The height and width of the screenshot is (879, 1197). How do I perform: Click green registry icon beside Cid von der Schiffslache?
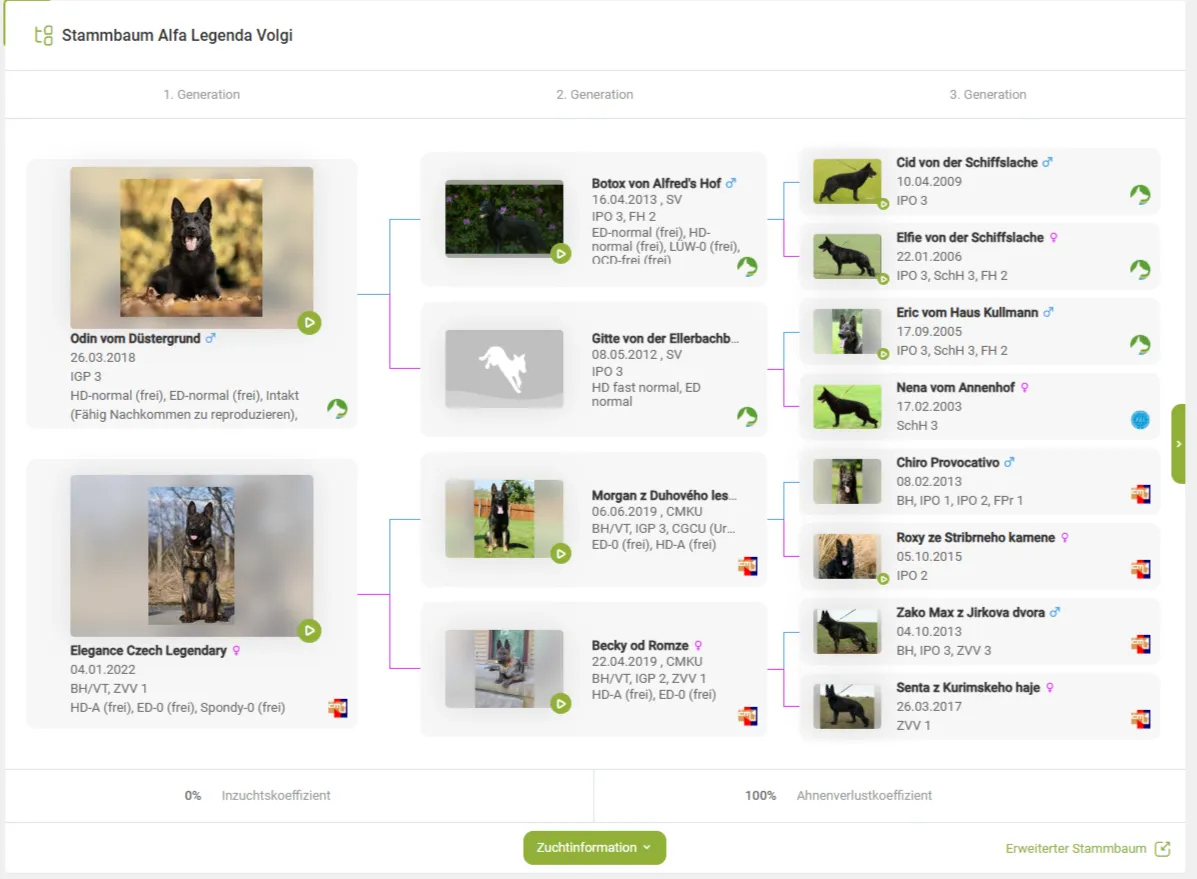point(1140,194)
